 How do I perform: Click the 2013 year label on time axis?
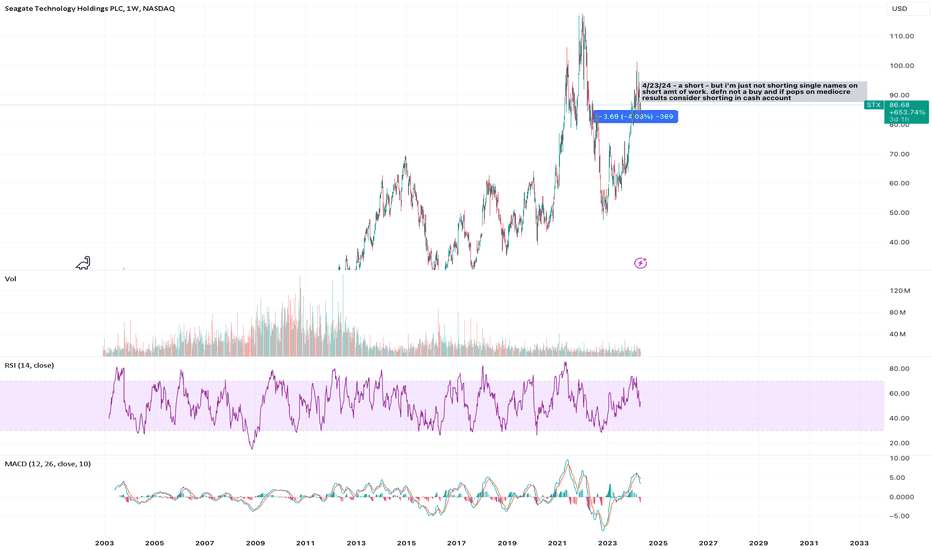[356, 543]
